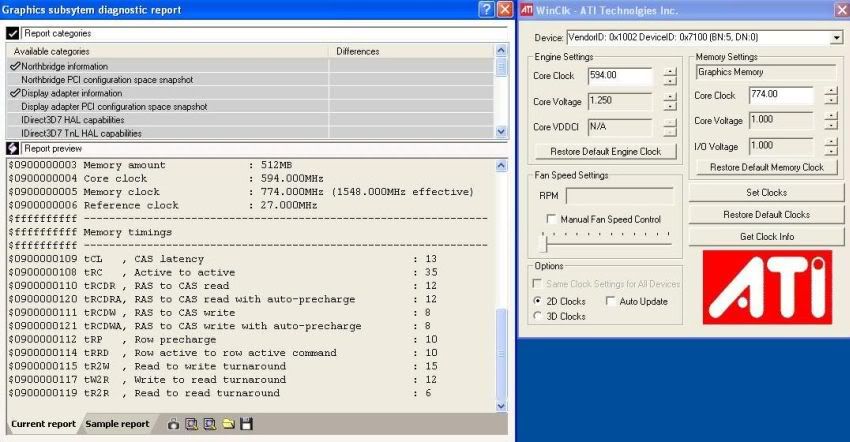Click the Report categories checkmark icon

pyautogui.click(x=13, y=33)
